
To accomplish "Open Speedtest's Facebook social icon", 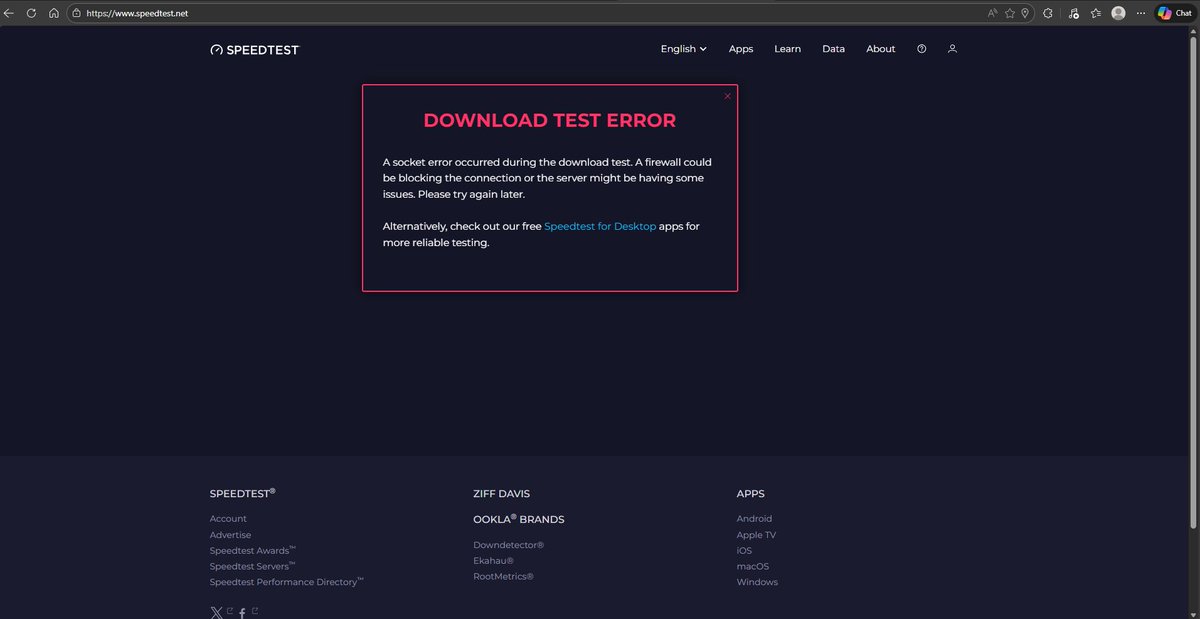I will (242, 613).
